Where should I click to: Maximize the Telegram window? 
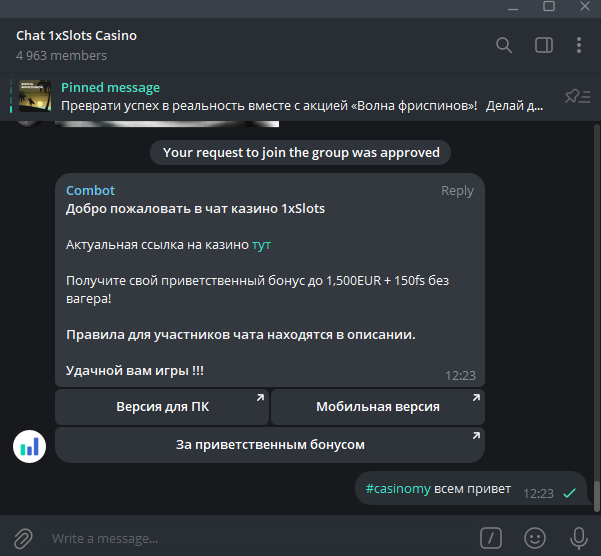click(x=549, y=6)
